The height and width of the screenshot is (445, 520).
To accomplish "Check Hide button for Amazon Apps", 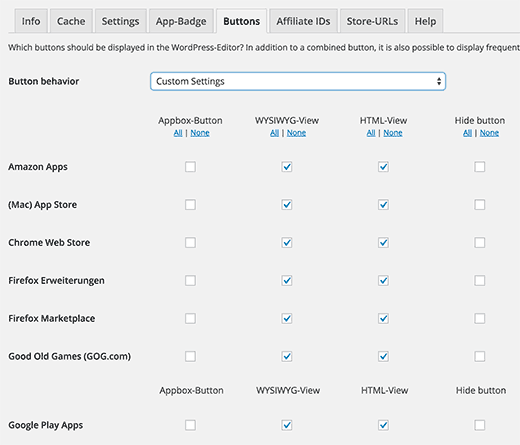I will pyautogui.click(x=480, y=167).
